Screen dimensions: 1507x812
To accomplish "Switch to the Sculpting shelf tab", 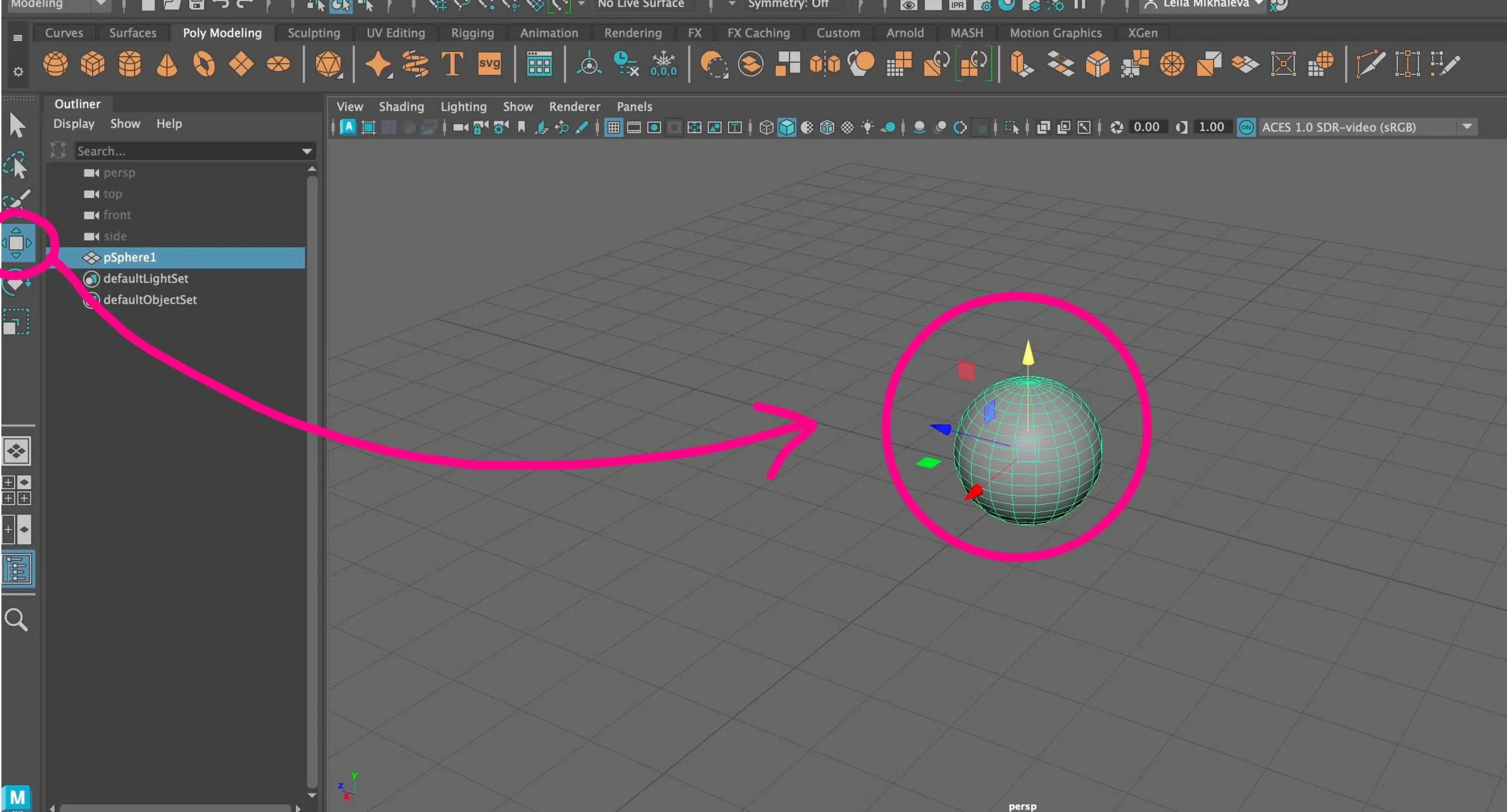I will coord(314,33).
